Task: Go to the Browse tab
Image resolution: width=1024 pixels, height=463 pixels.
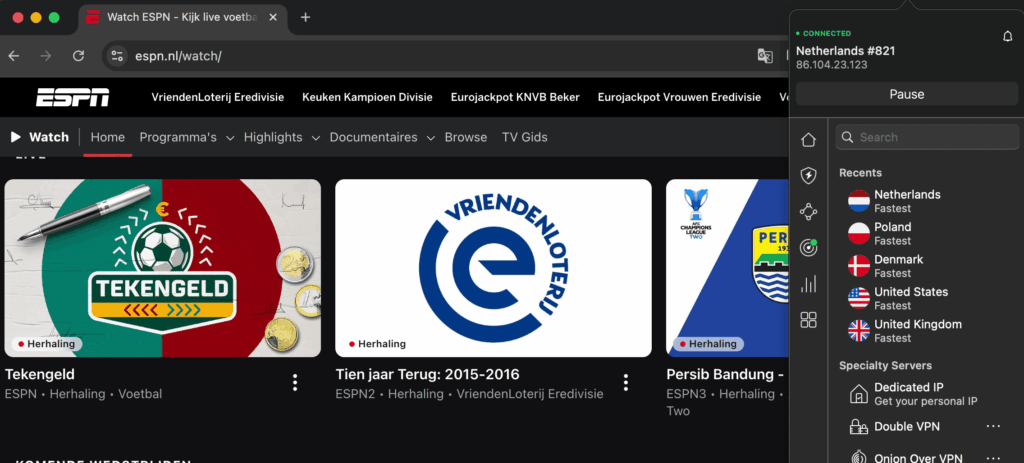Action: tap(465, 137)
